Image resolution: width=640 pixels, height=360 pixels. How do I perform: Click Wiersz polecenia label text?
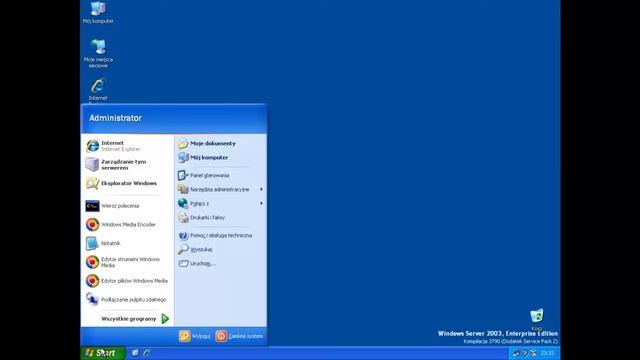[x=120, y=206]
